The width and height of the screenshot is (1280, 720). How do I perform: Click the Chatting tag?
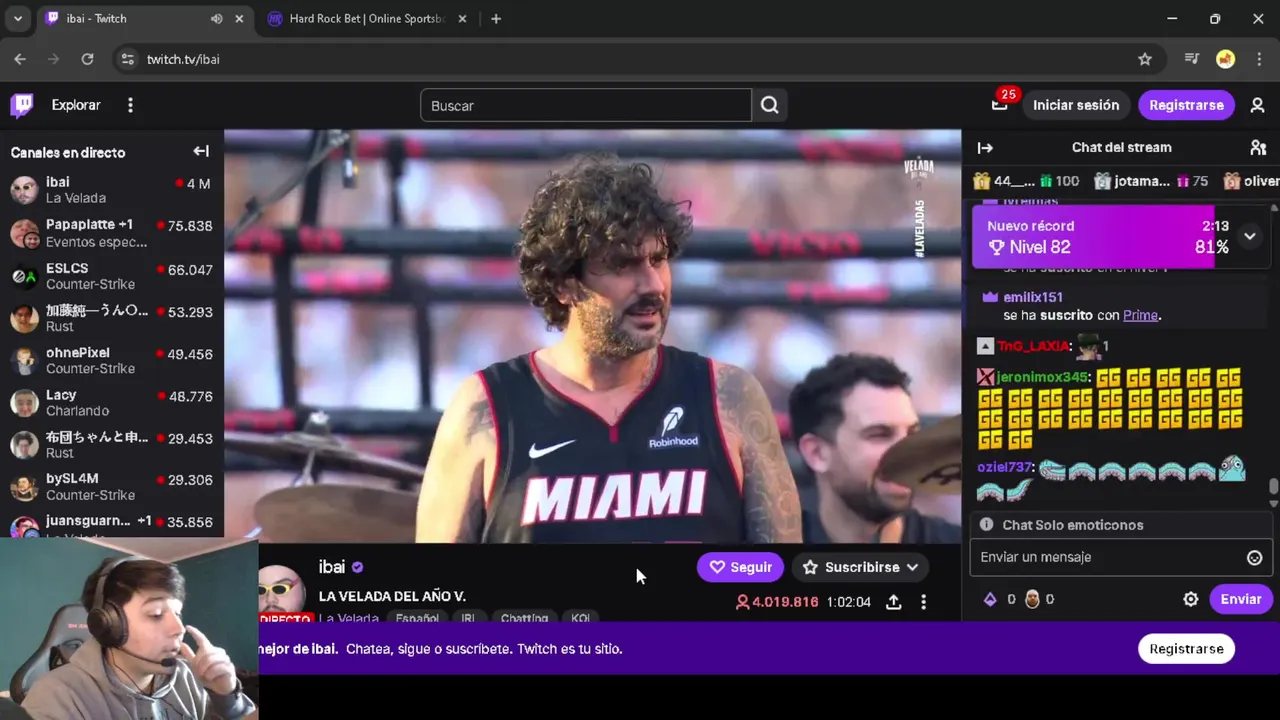[524, 619]
